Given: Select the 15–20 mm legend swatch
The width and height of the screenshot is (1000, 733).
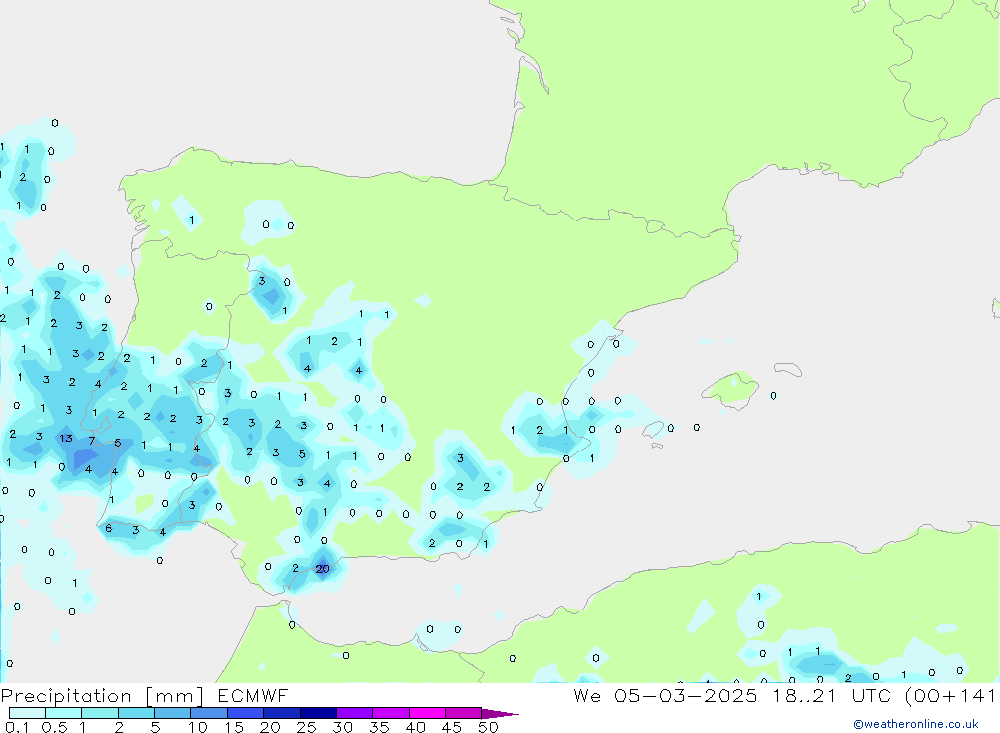Looking at the screenshot, I should point(245,713).
